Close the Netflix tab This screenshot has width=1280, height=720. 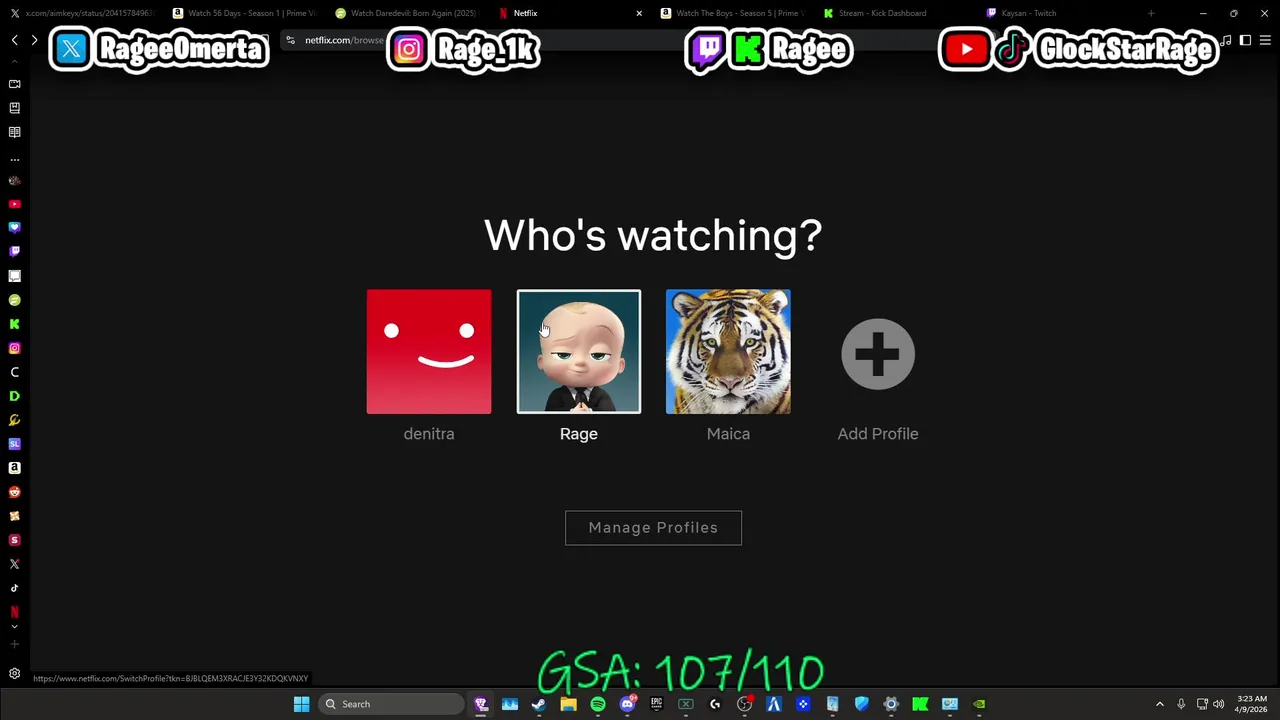639,13
